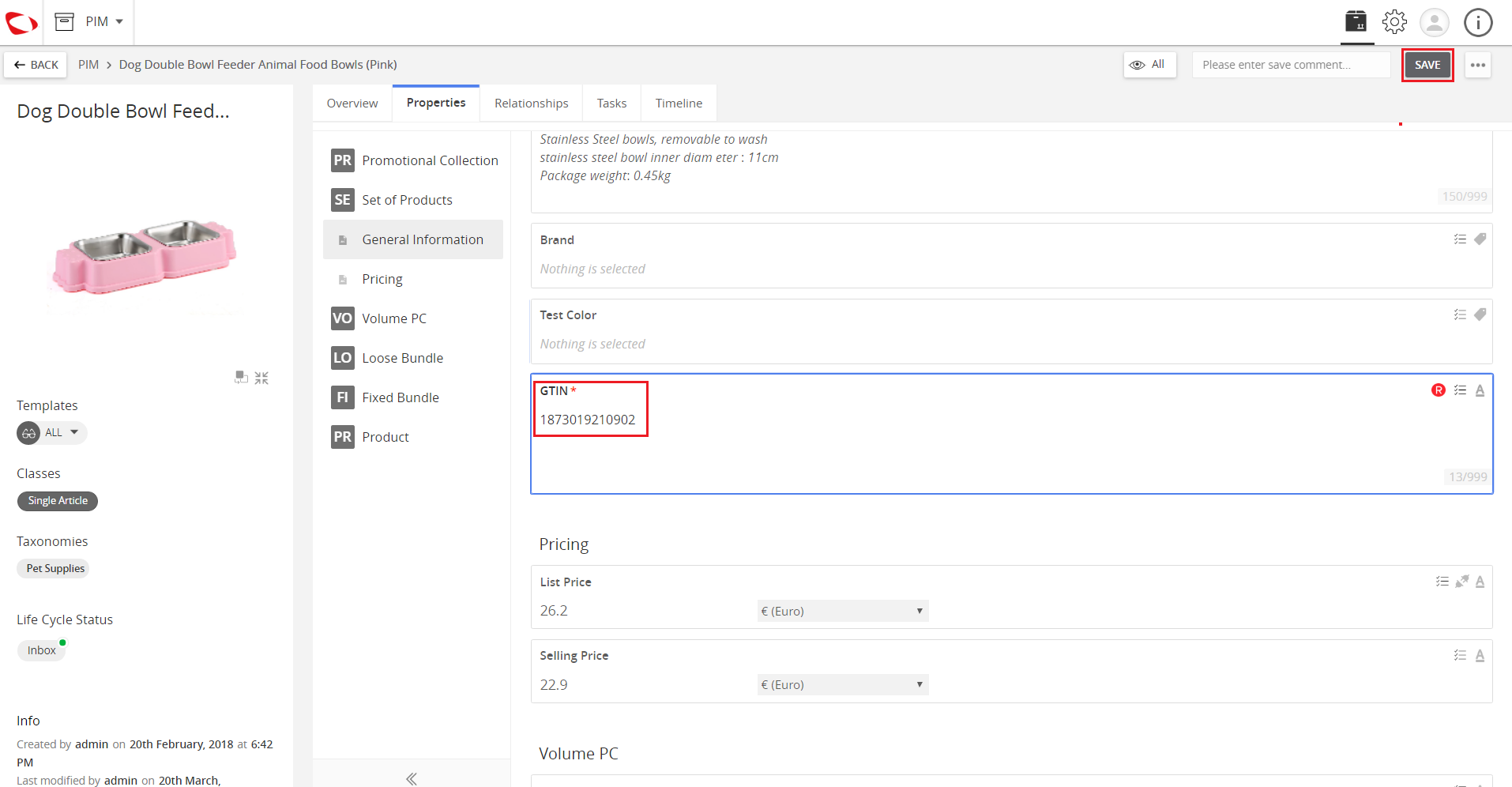Open the settings gear icon
This screenshot has height=787, width=1512.
(1394, 21)
